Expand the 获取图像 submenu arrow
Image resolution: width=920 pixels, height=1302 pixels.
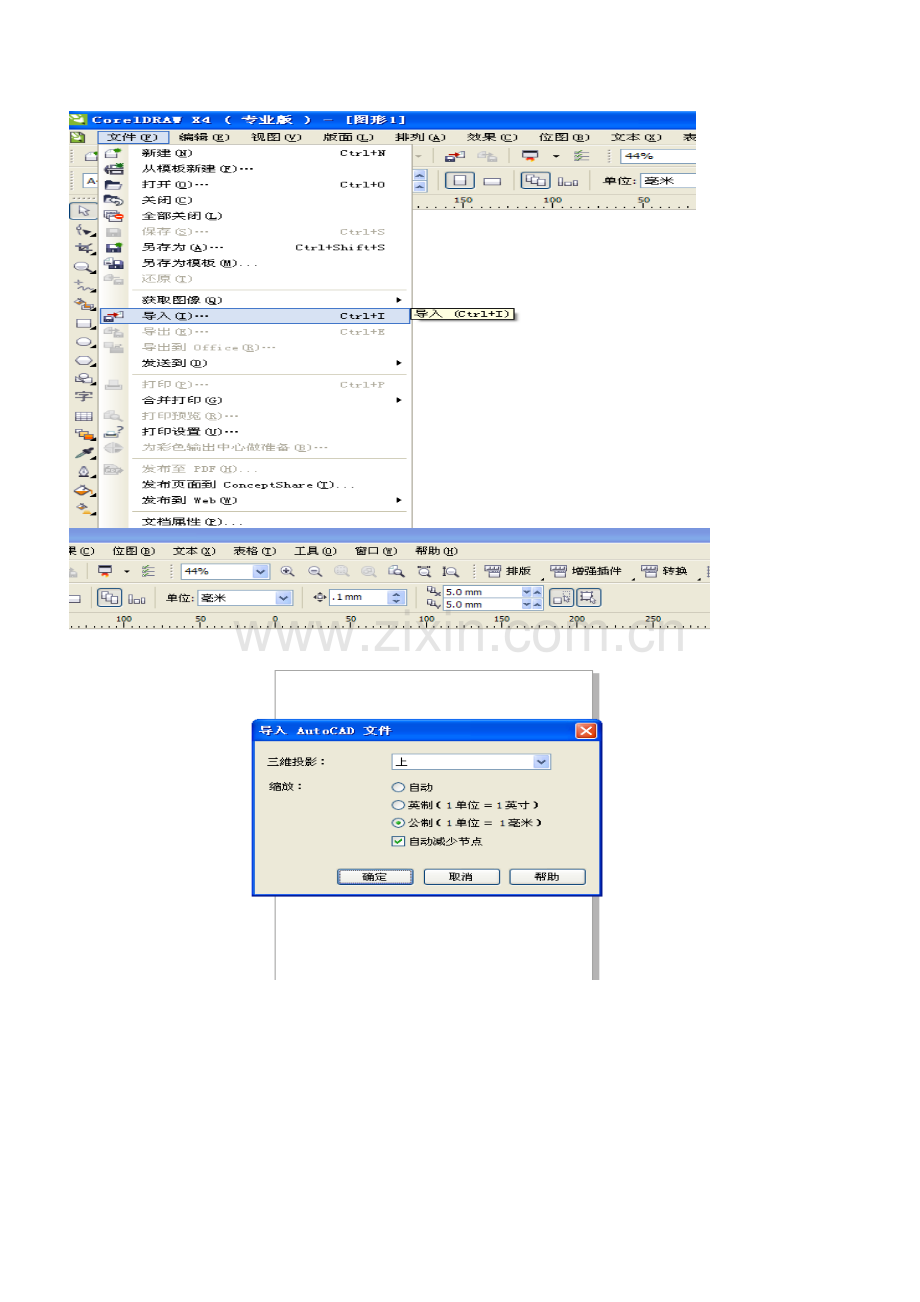pos(399,300)
